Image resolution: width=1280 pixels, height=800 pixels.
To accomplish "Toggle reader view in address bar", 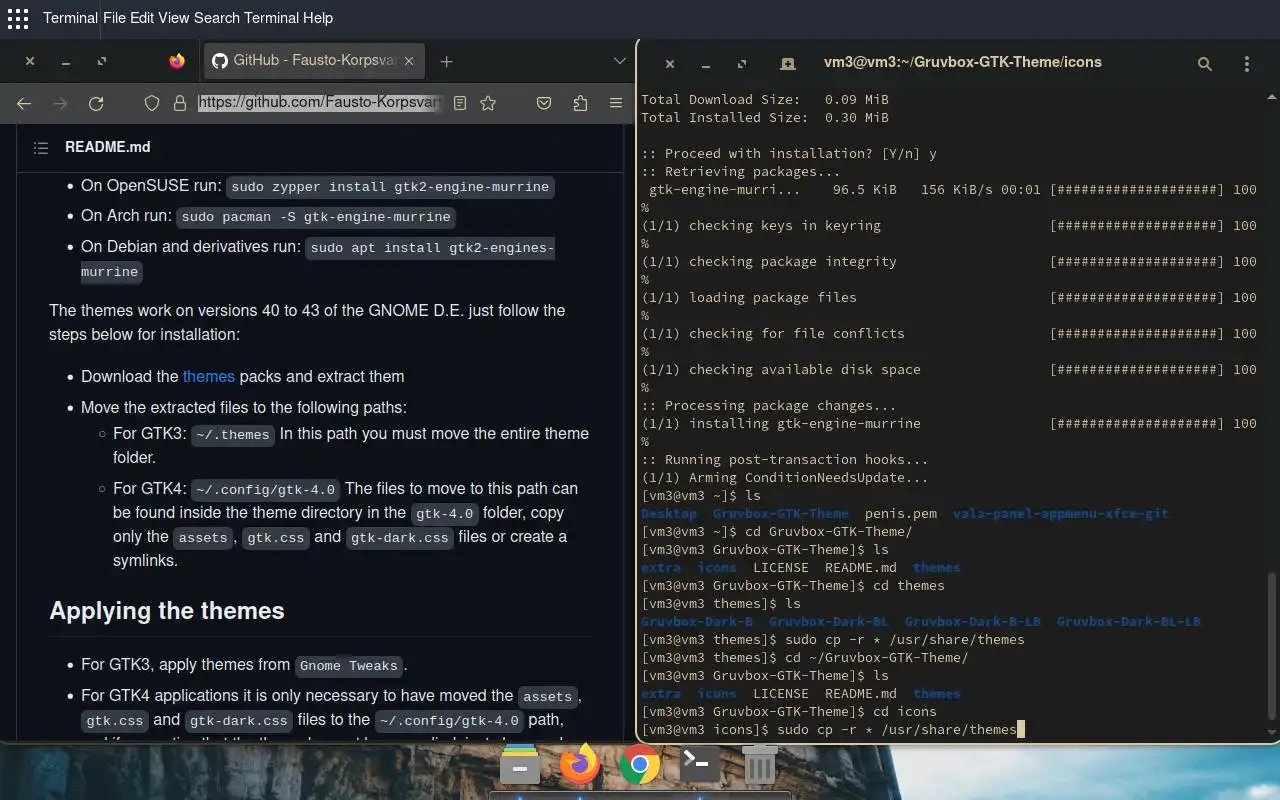I will pos(460,103).
